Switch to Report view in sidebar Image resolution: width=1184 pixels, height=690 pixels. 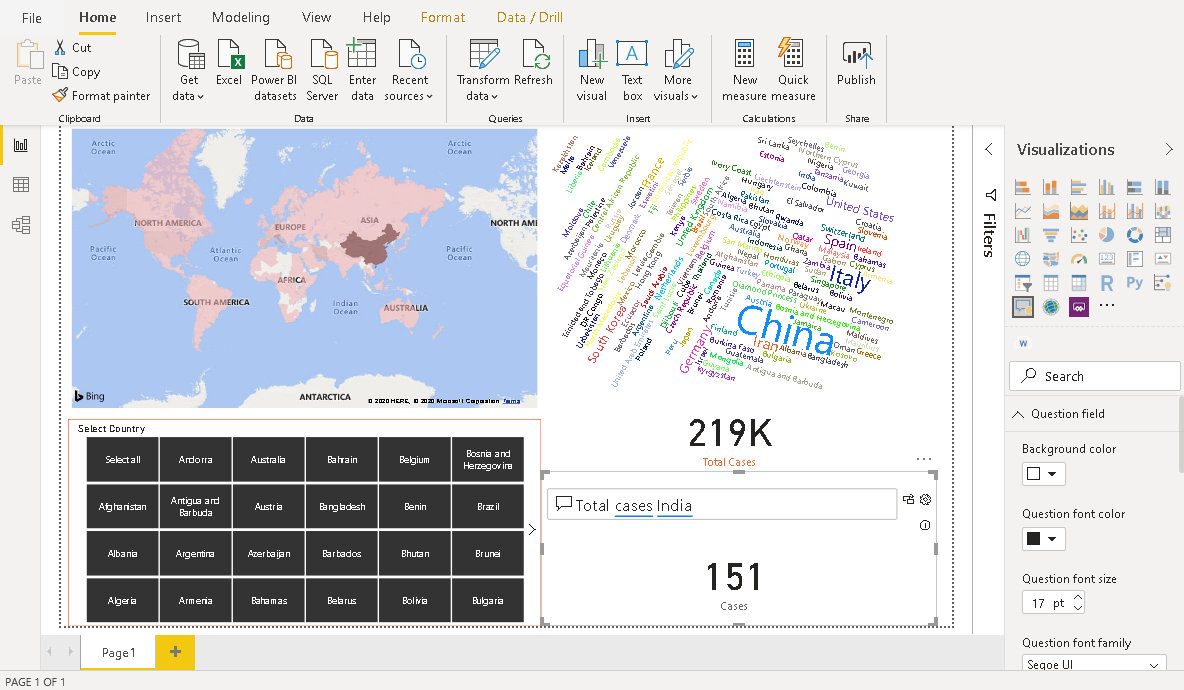[x=21, y=145]
